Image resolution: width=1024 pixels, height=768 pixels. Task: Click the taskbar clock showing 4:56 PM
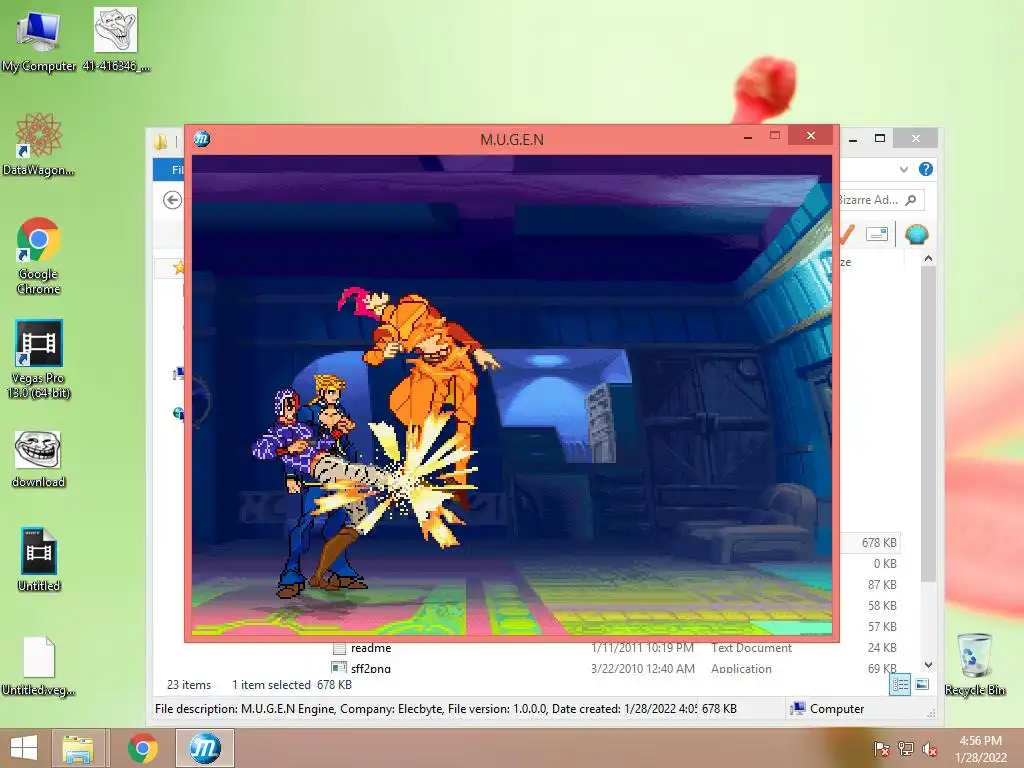click(980, 749)
